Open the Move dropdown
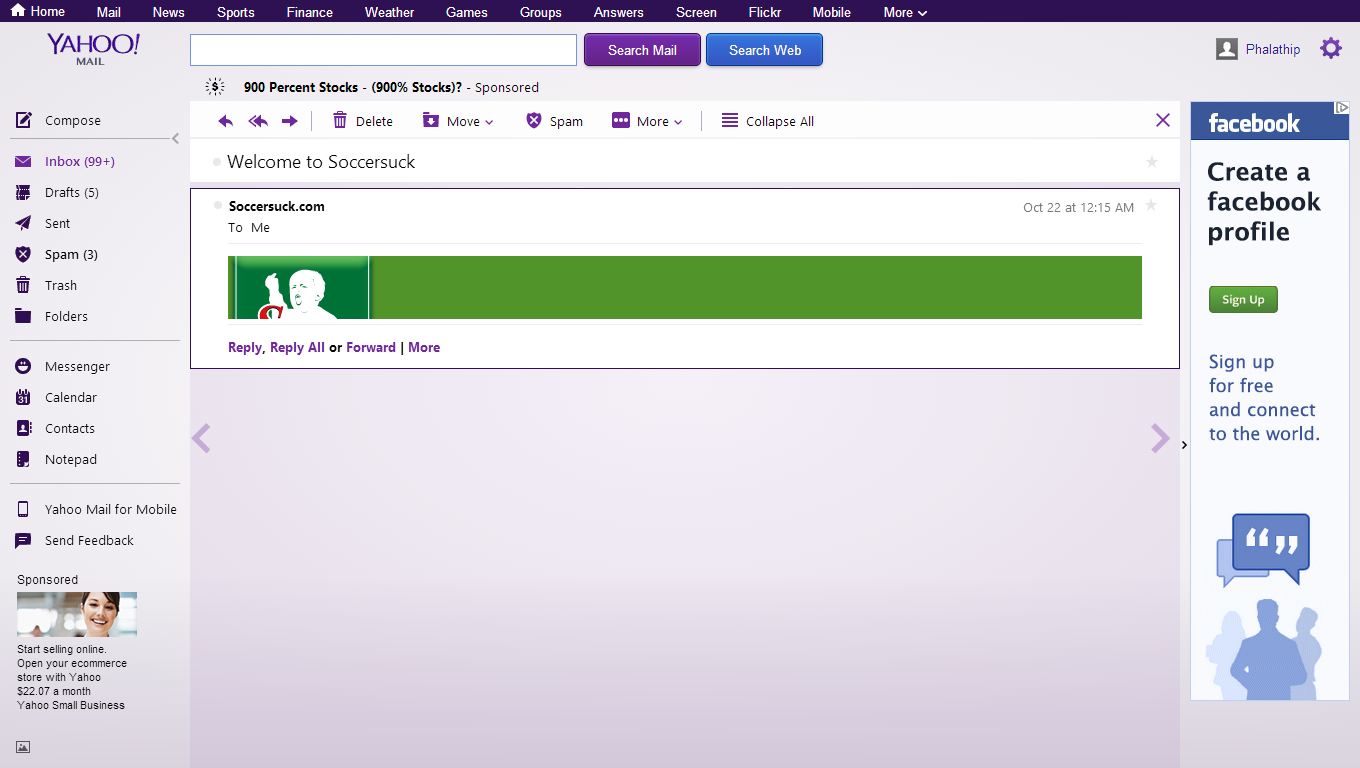Viewport: 1360px width, 768px height. [458, 121]
